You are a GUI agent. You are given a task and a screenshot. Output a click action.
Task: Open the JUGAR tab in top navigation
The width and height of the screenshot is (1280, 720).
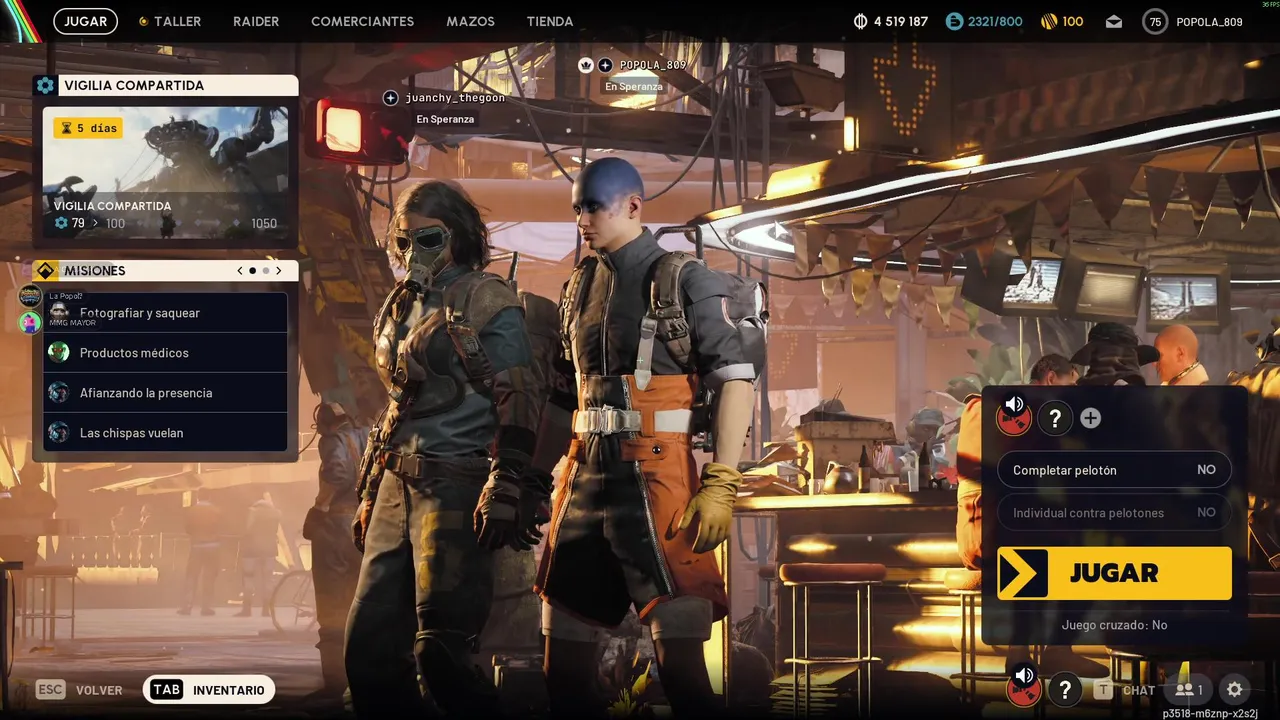coord(85,21)
